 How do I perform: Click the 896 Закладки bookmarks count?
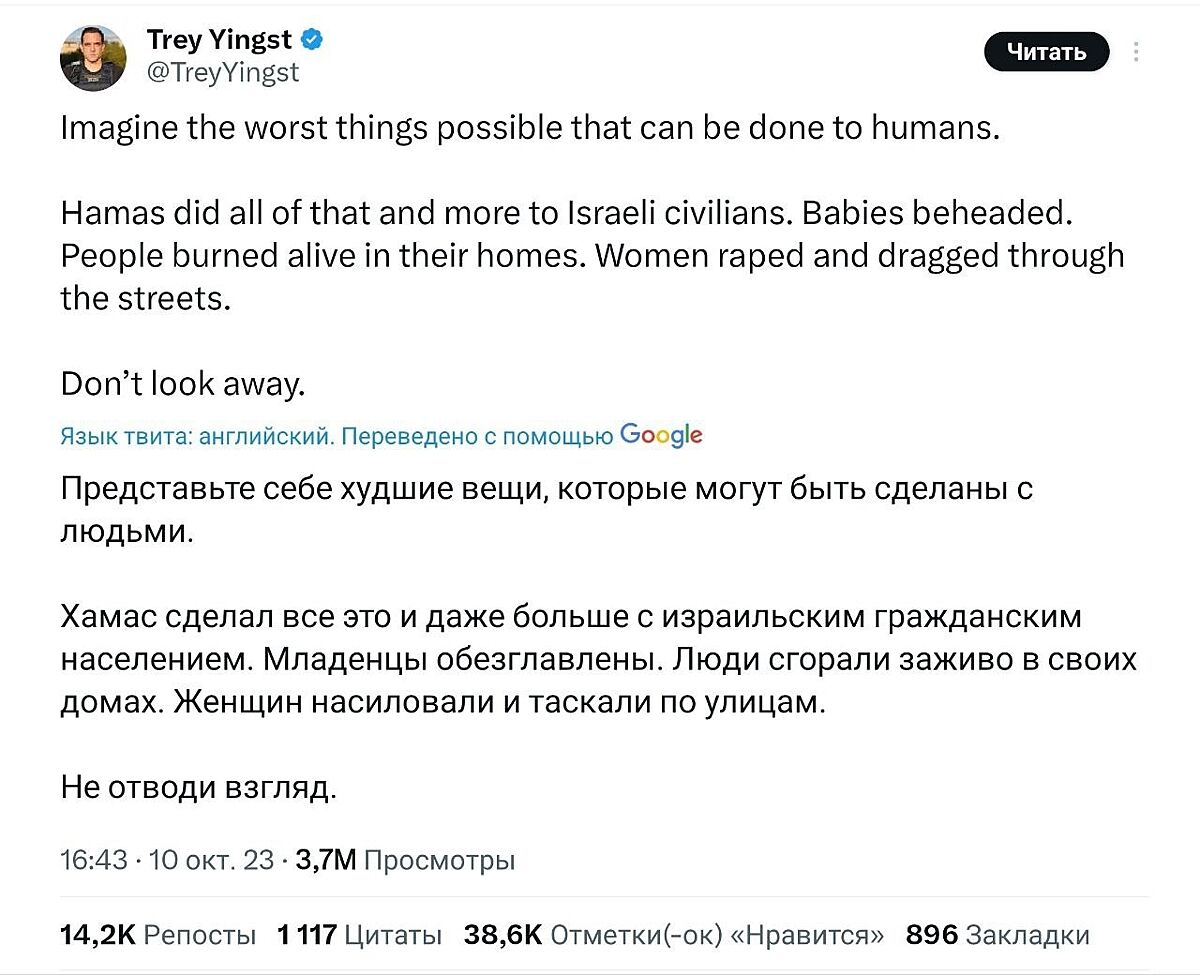996,935
